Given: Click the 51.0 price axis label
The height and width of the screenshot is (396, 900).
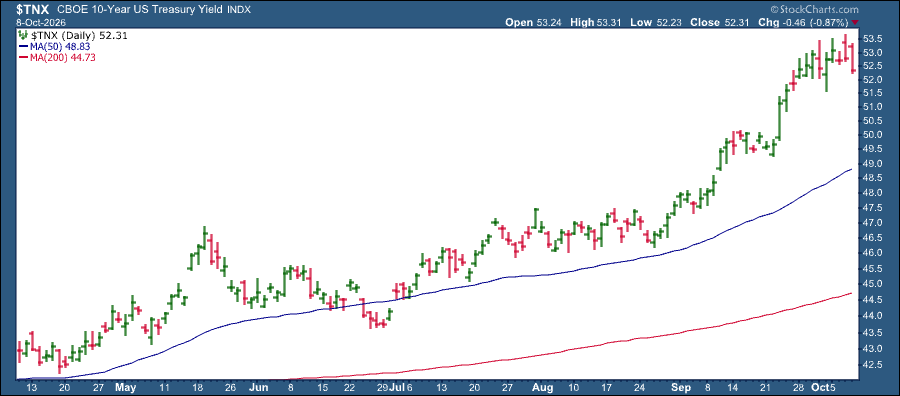Looking at the screenshot, I should pyautogui.click(x=872, y=107).
